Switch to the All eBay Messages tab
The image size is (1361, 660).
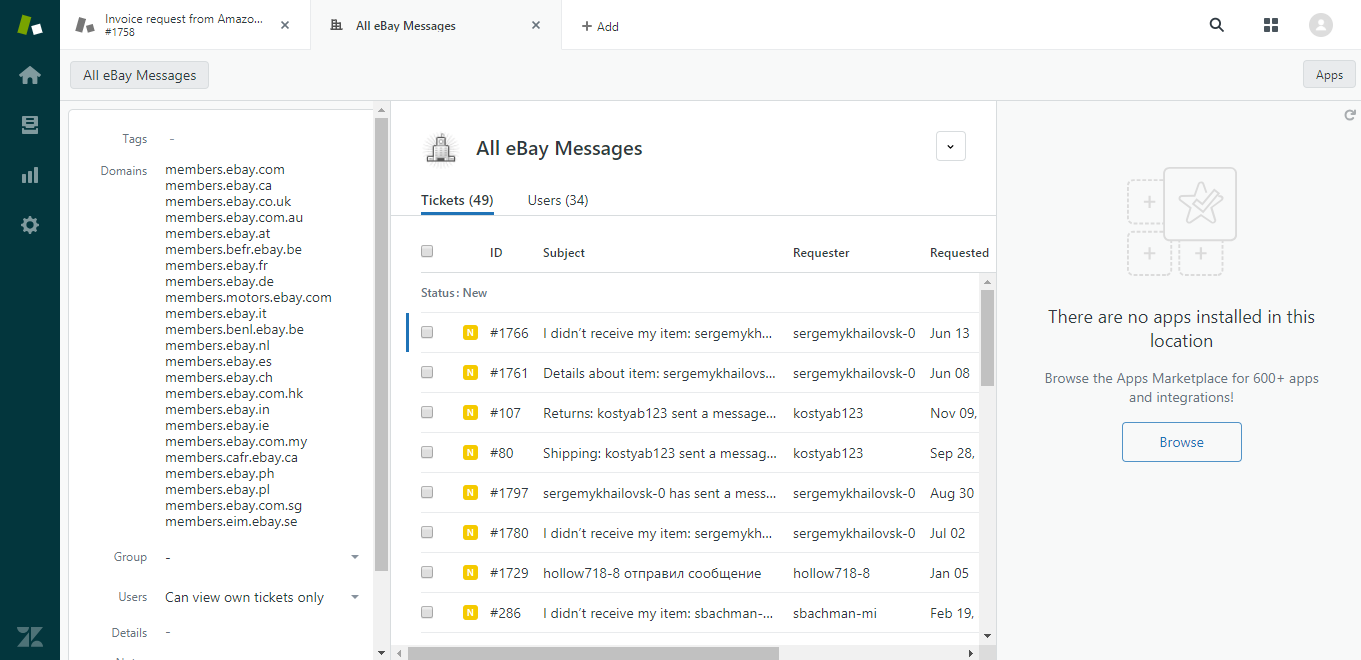pos(437,25)
